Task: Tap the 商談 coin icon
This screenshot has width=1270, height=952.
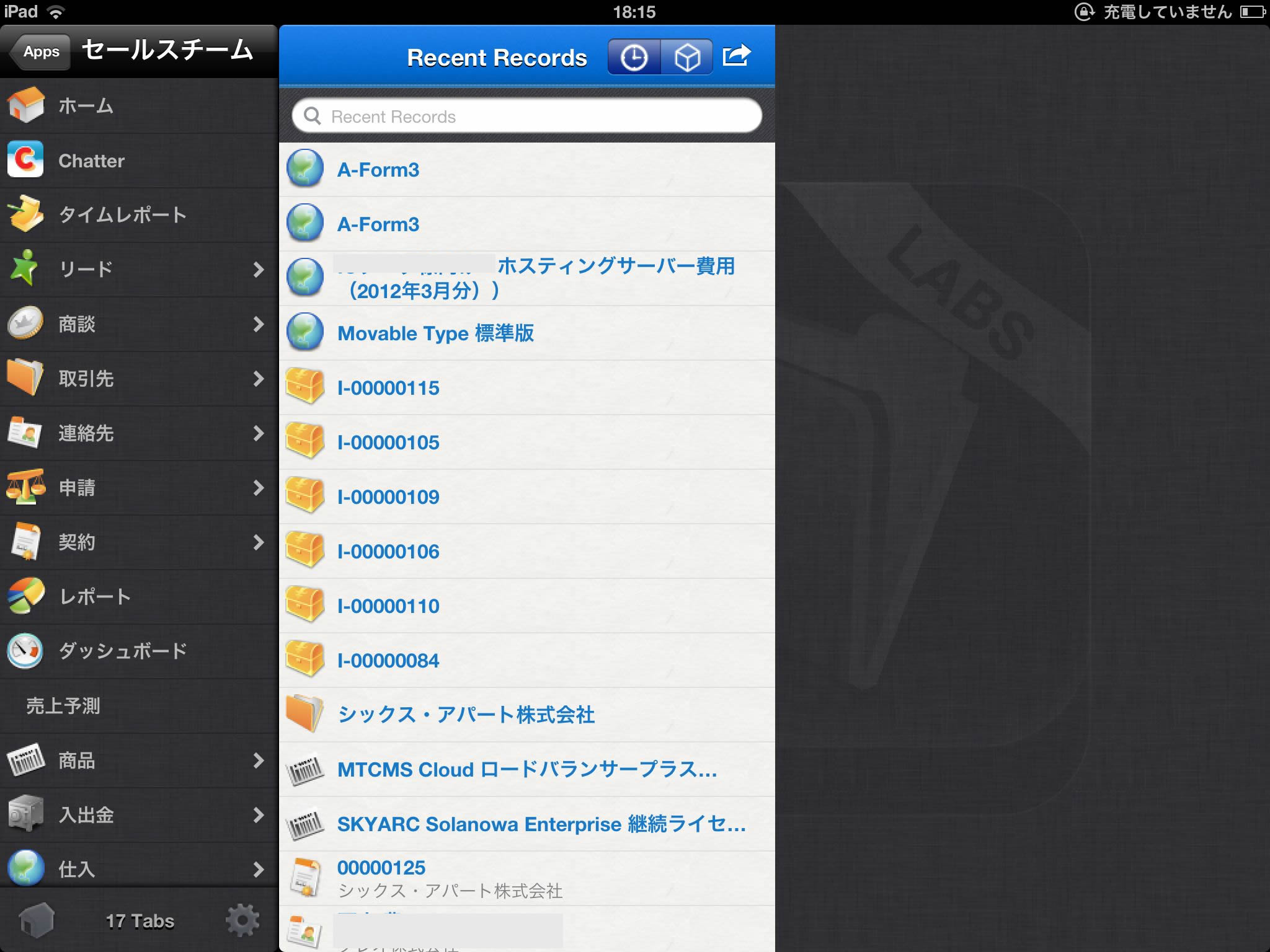Action: click(x=25, y=323)
